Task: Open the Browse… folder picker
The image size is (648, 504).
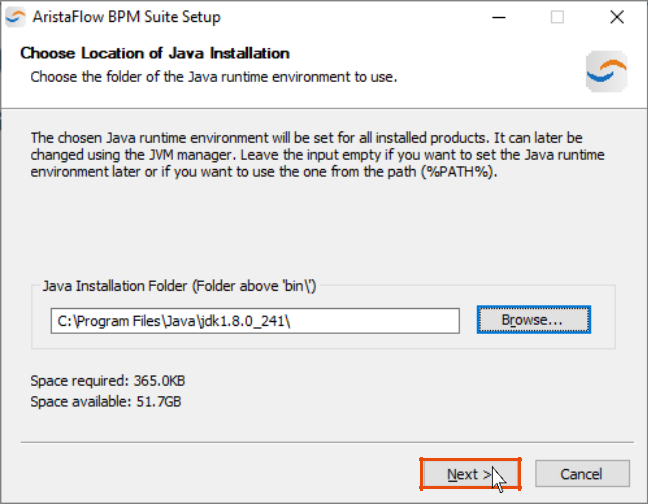Action: click(x=534, y=320)
